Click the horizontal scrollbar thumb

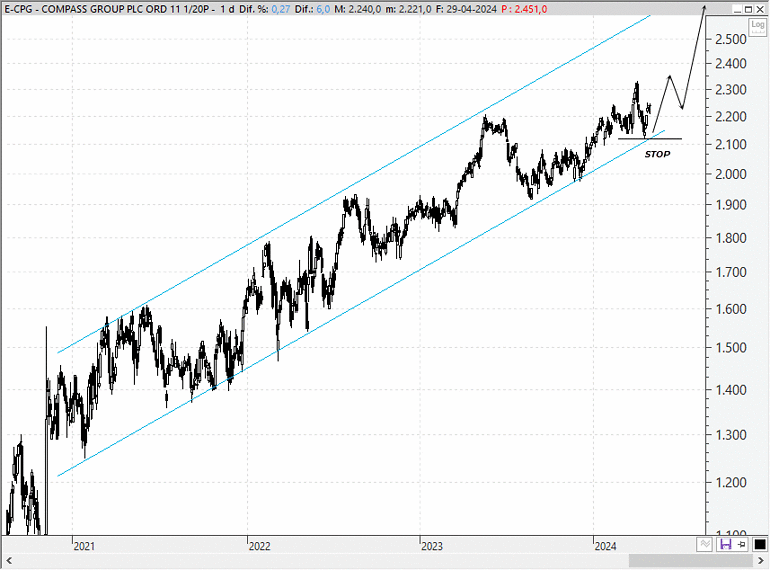point(690,560)
